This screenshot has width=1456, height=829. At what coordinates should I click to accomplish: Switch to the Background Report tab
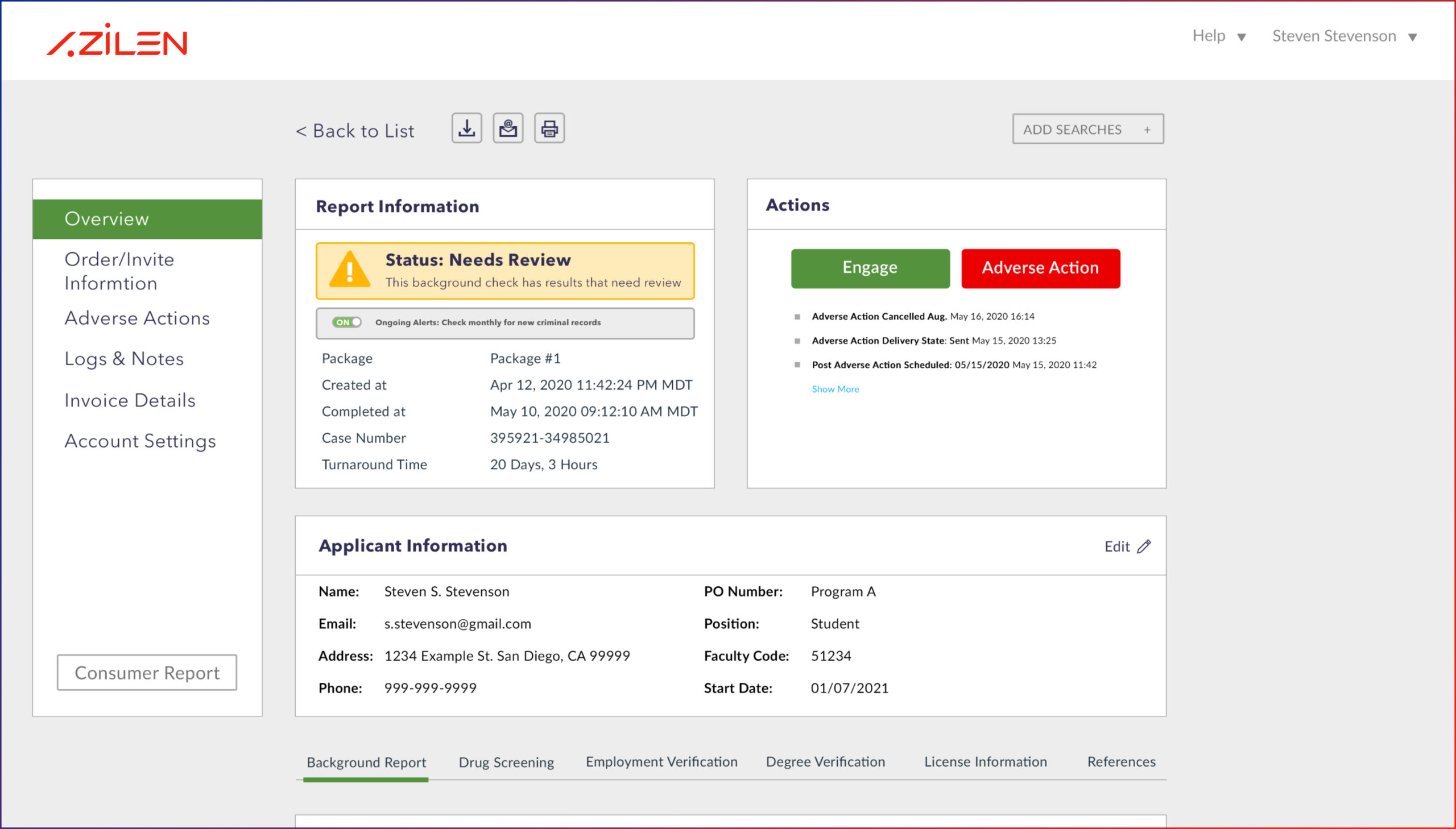click(x=366, y=762)
